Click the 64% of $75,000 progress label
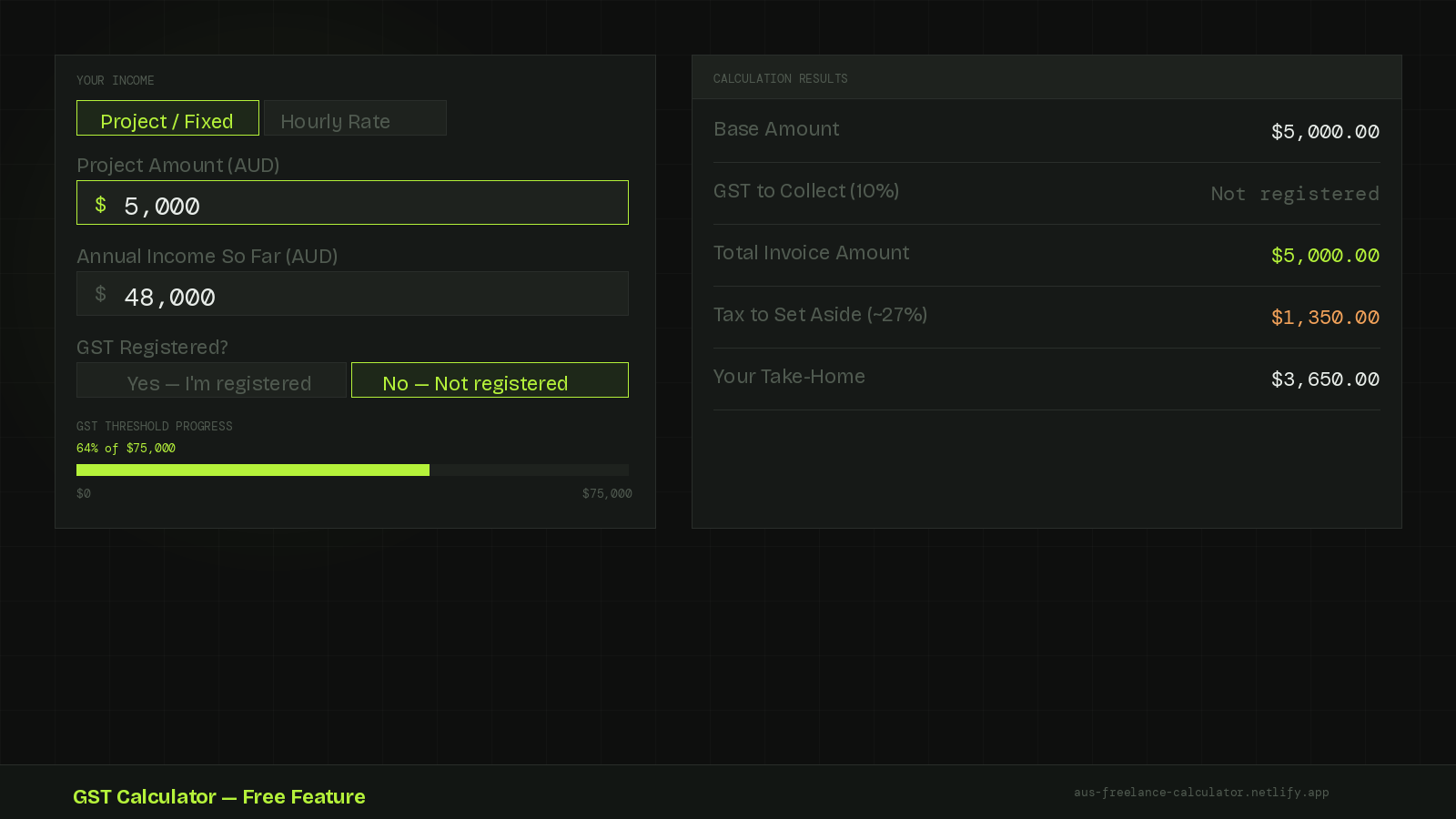 126,448
